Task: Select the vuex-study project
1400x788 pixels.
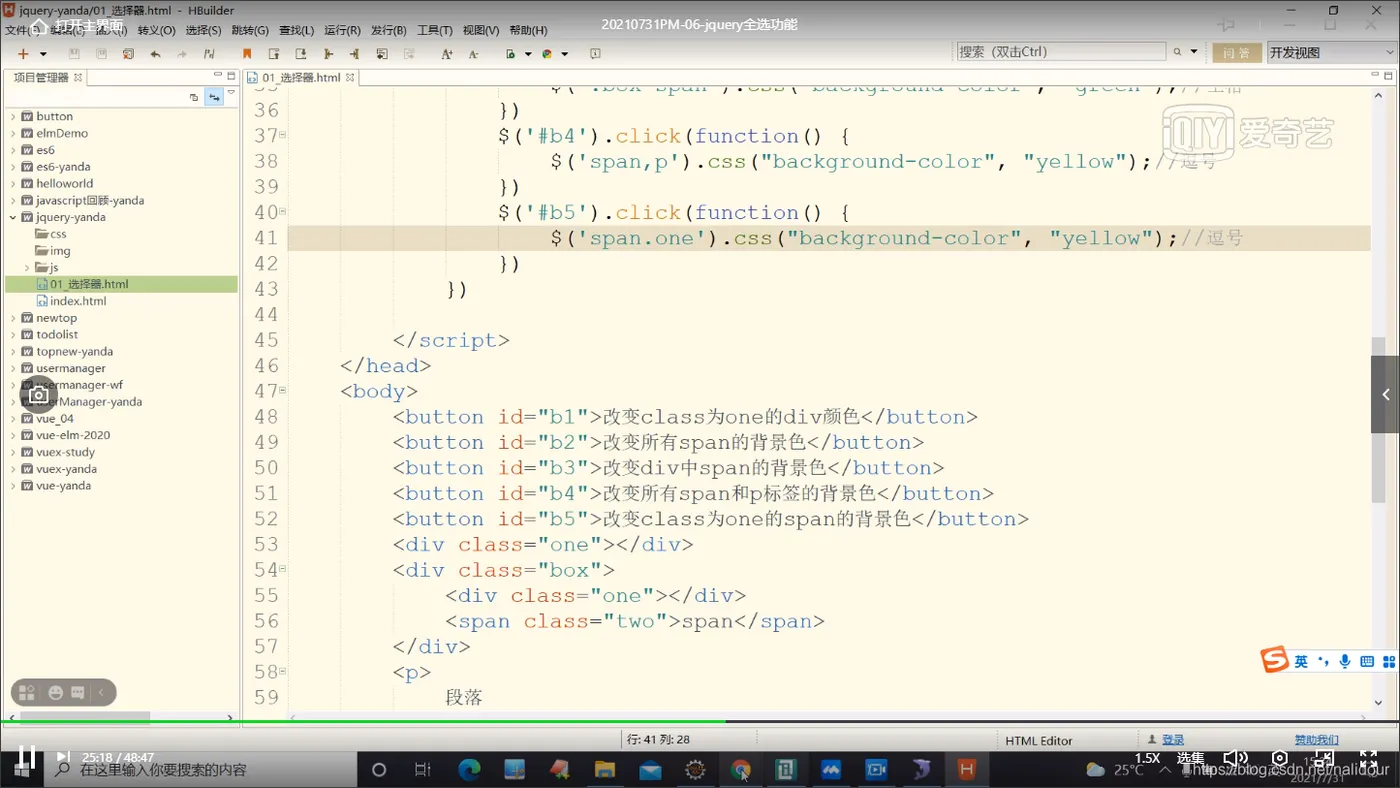Action: coord(65,452)
